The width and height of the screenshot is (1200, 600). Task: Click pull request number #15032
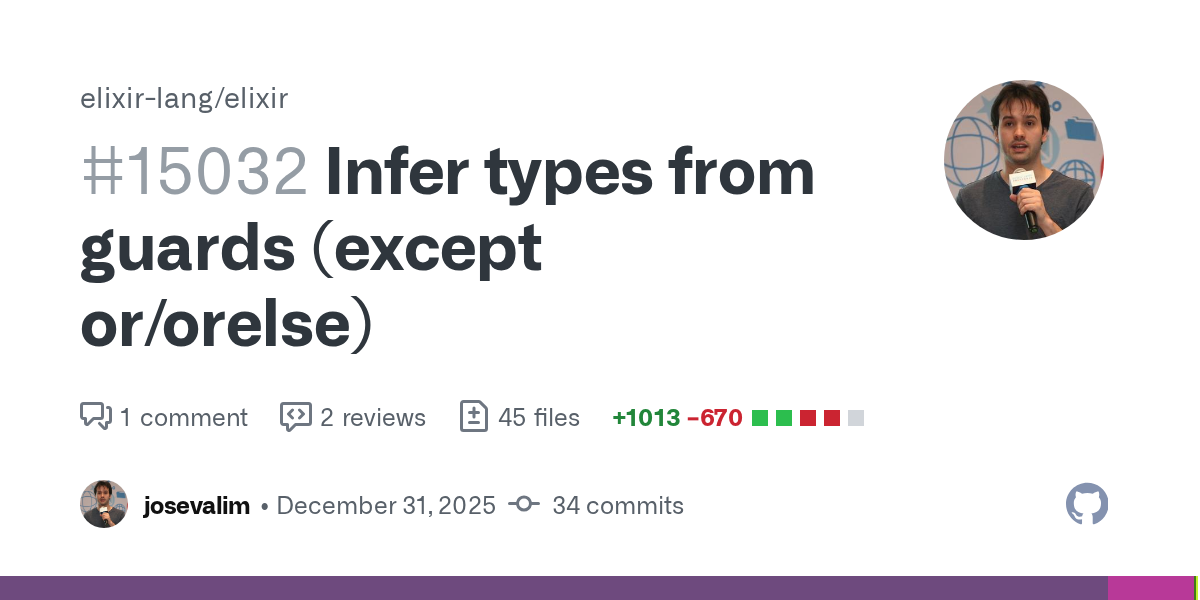point(194,172)
